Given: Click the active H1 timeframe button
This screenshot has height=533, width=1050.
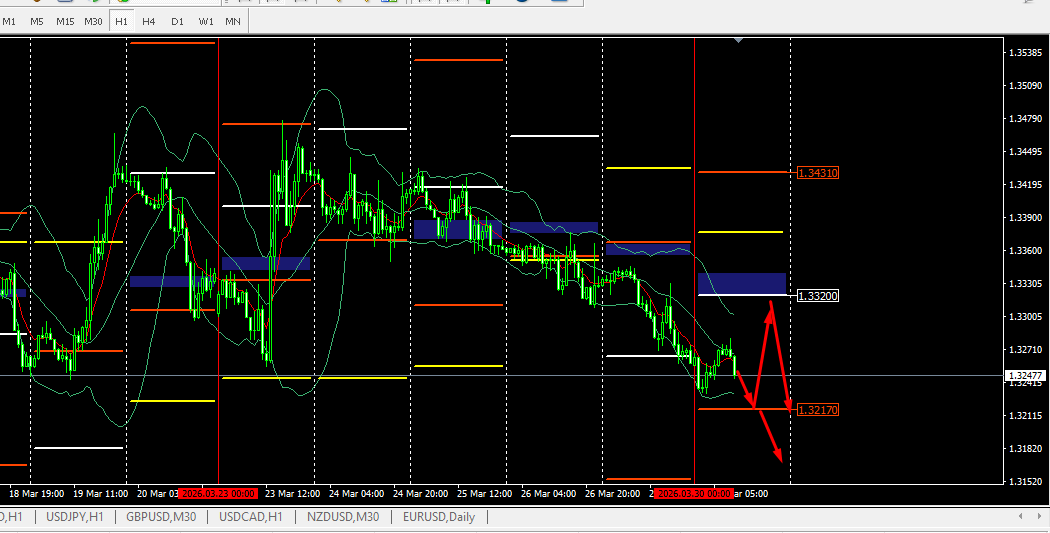Looking at the screenshot, I should click(x=121, y=21).
